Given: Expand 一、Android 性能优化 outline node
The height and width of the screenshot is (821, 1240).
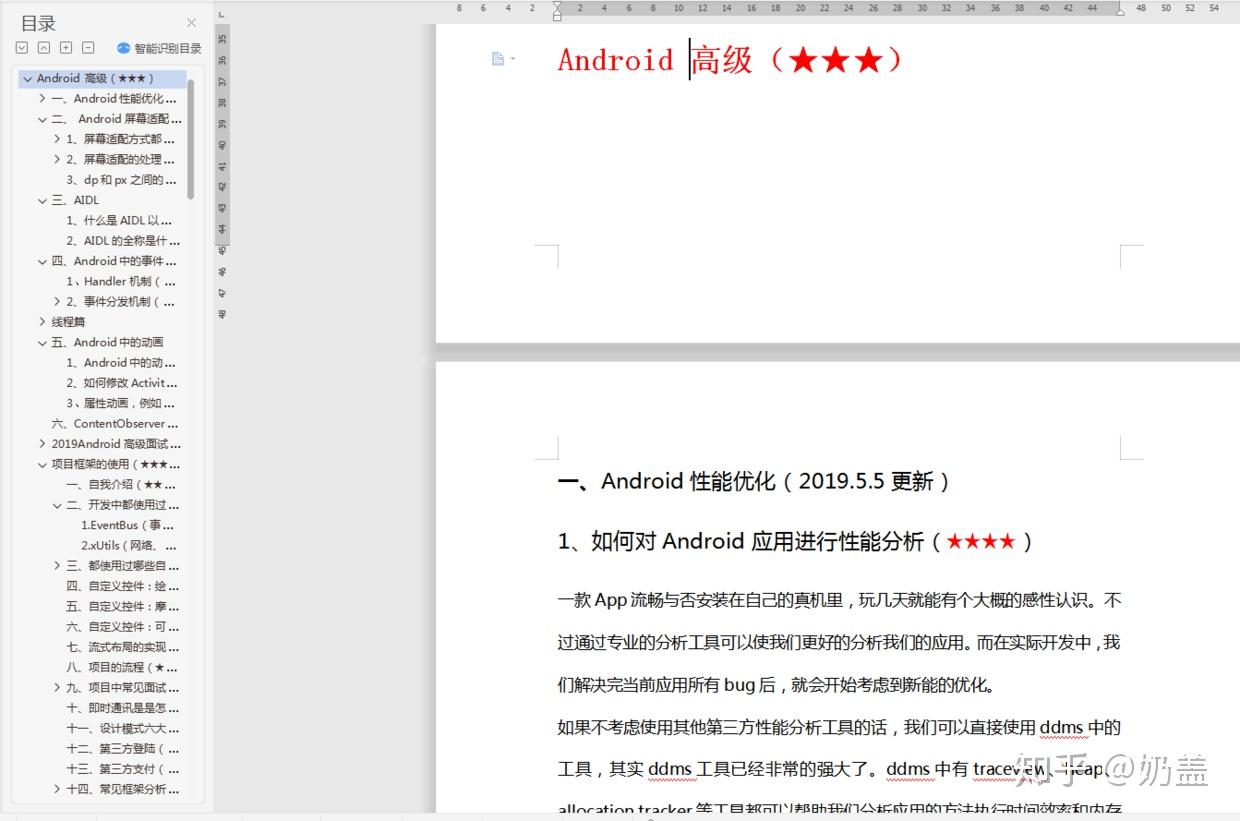Looking at the screenshot, I should [x=42, y=98].
